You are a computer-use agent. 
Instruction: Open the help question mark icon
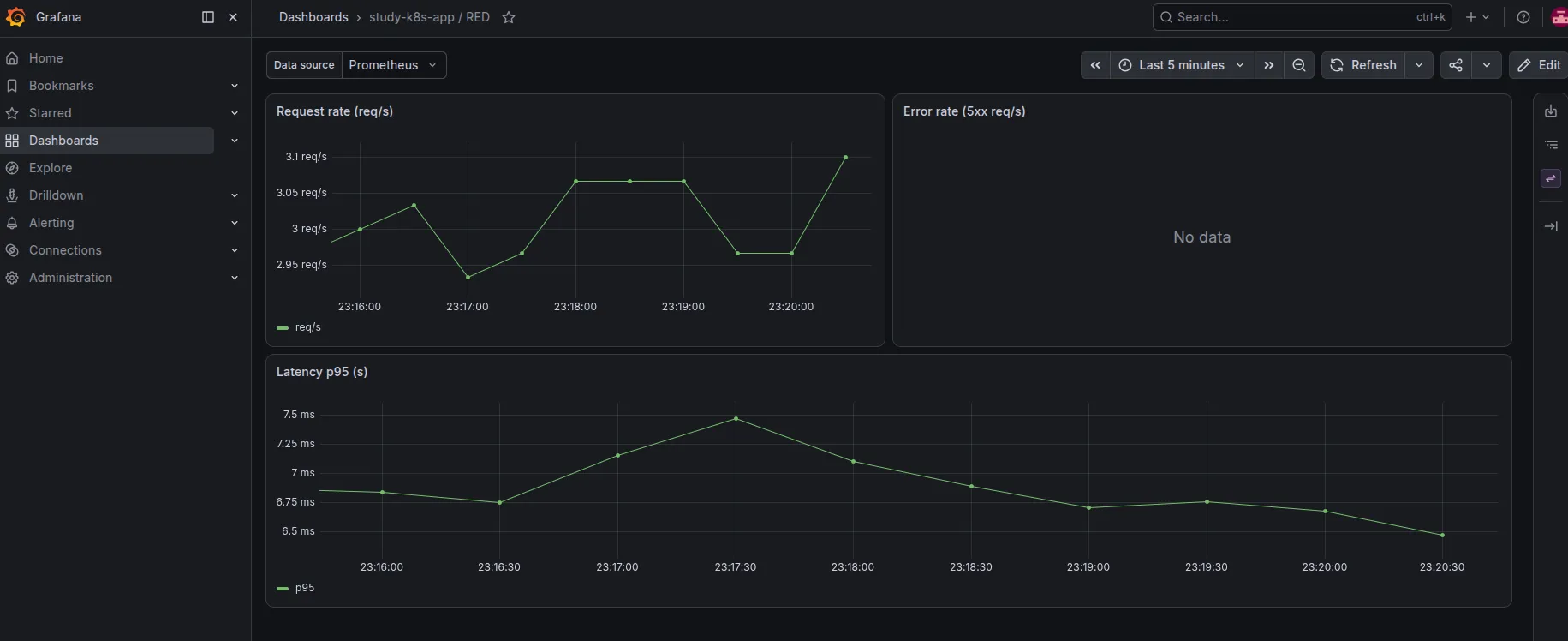1523,17
